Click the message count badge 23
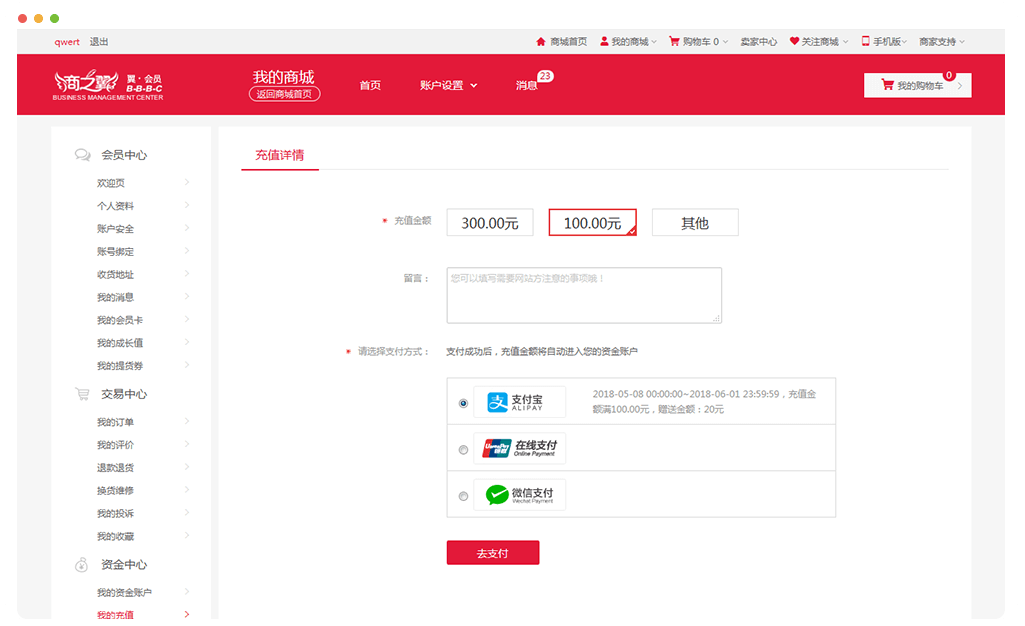Screen dimensions: 1025x626 click(545, 76)
